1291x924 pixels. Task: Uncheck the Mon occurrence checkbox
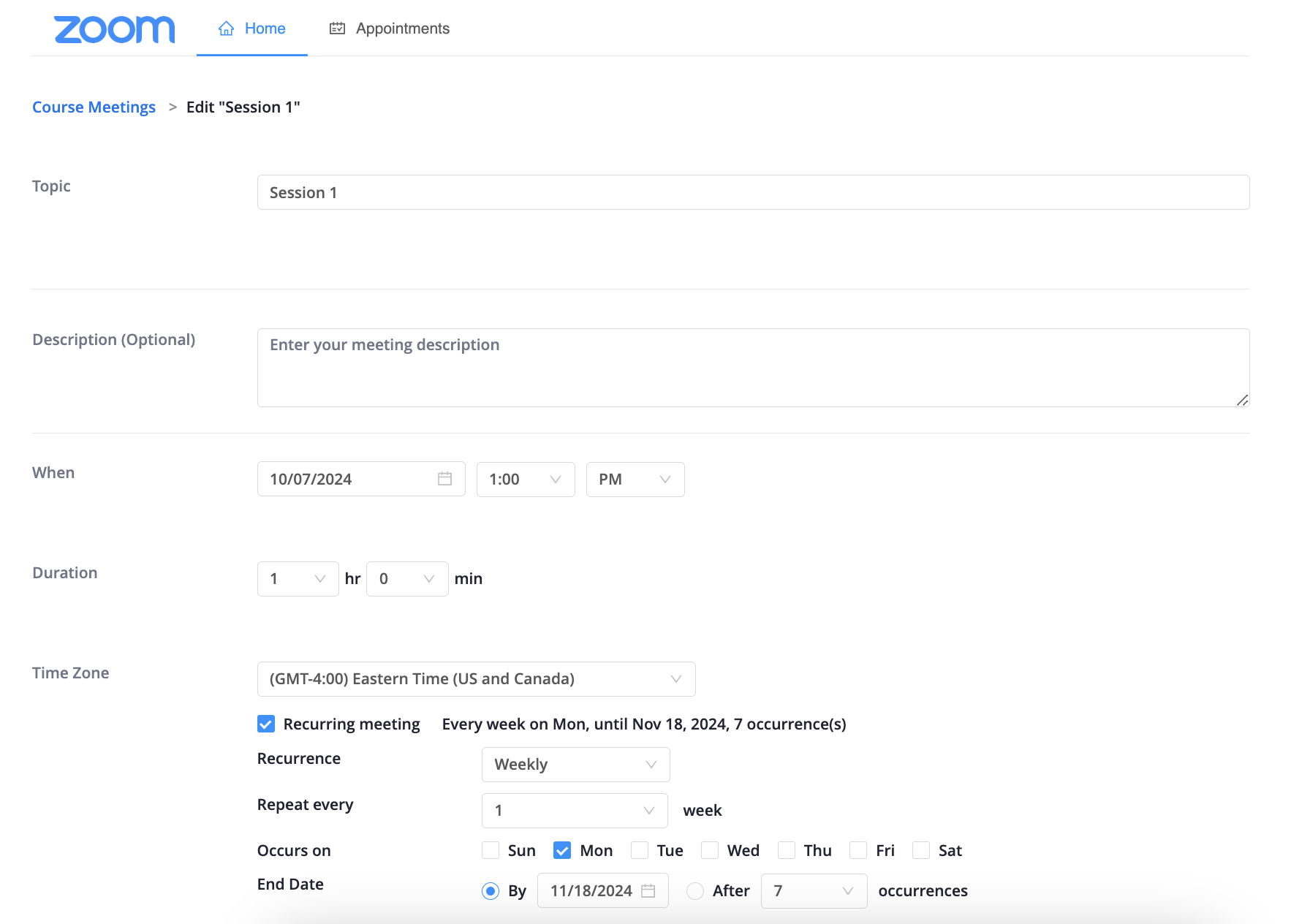click(561, 850)
